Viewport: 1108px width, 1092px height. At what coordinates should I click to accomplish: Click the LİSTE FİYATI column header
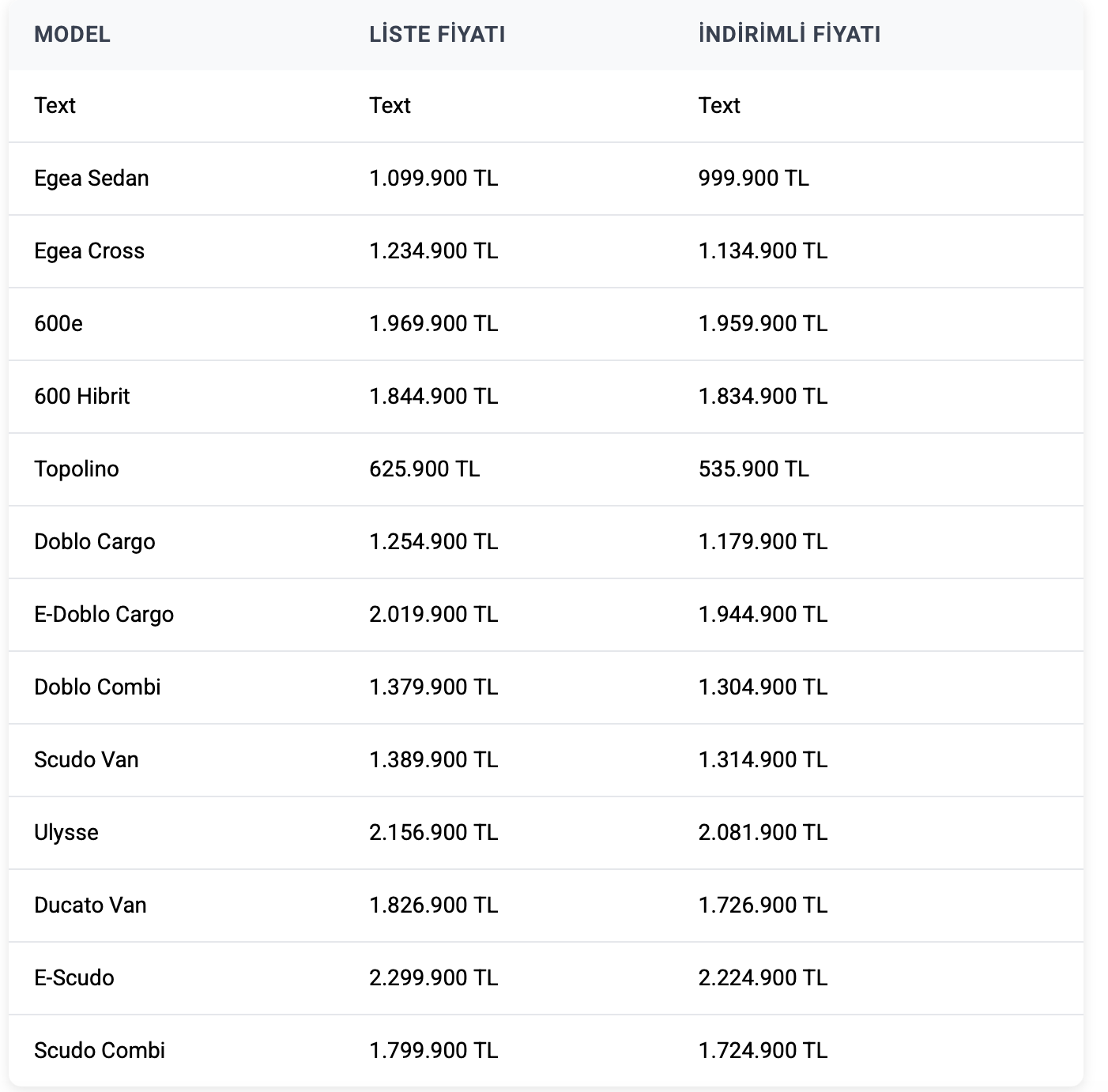pos(437,35)
